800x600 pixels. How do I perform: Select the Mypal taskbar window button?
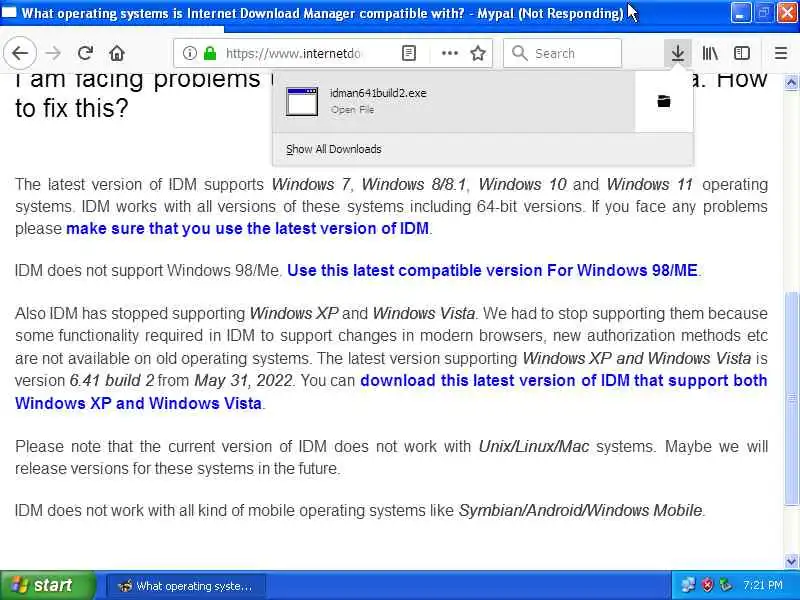pos(186,586)
